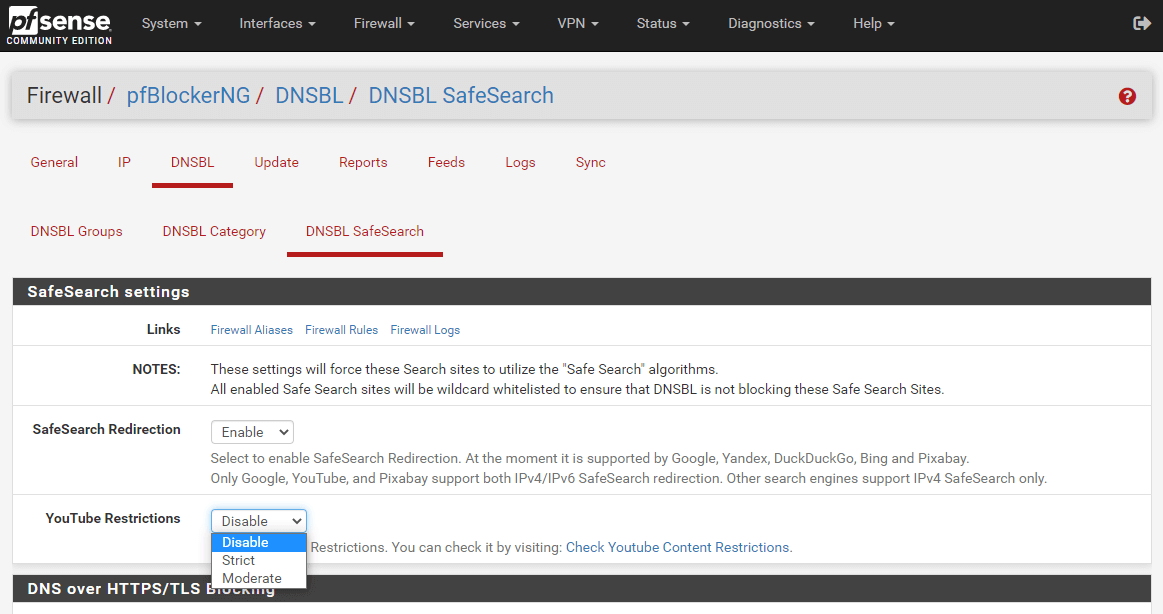Collapse the YouTube Restrictions dropdown
The image size is (1163, 614).
[258, 521]
